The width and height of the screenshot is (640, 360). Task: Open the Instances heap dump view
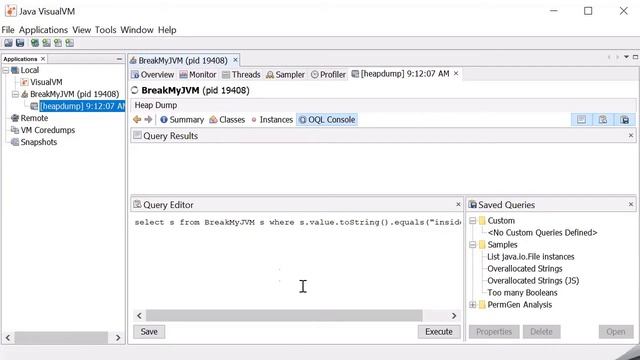coord(272,120)
